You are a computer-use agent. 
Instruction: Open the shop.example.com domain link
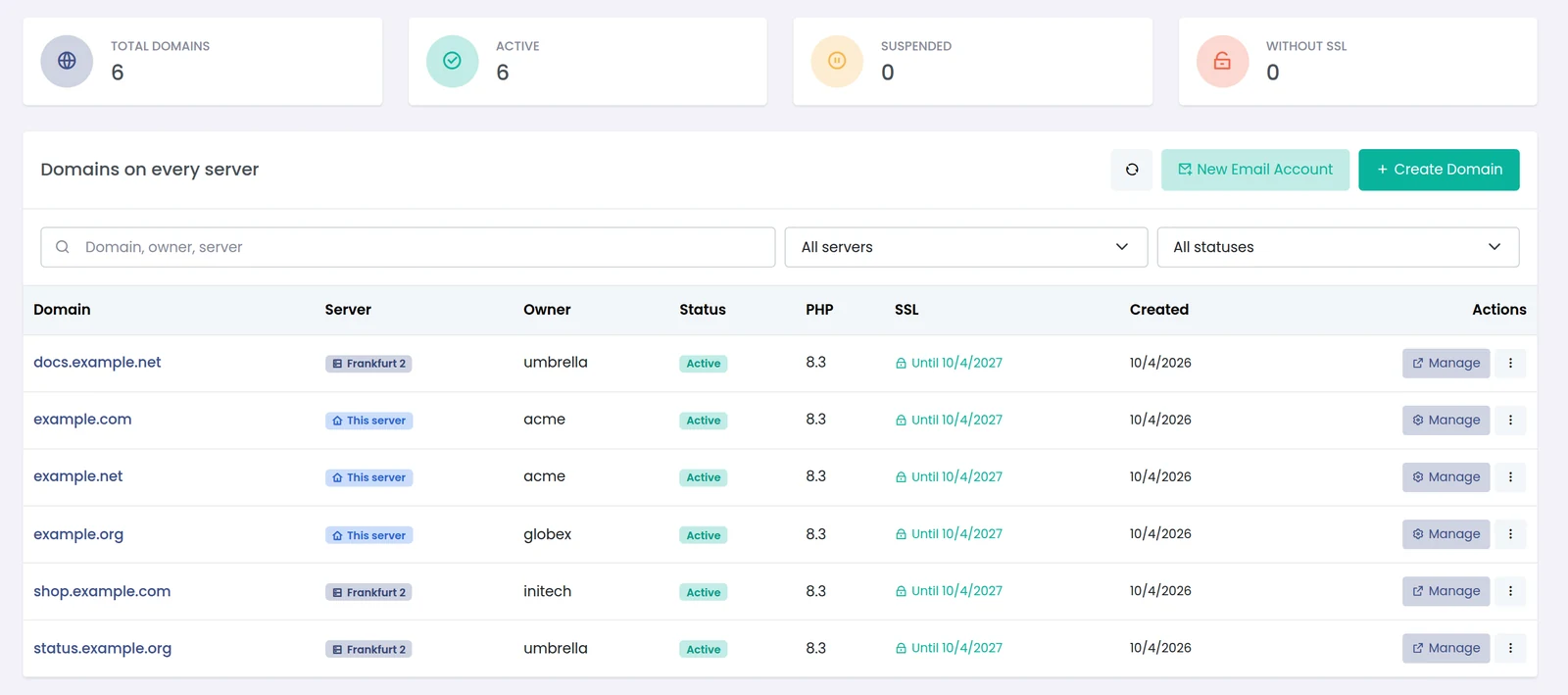click(102, 591)
